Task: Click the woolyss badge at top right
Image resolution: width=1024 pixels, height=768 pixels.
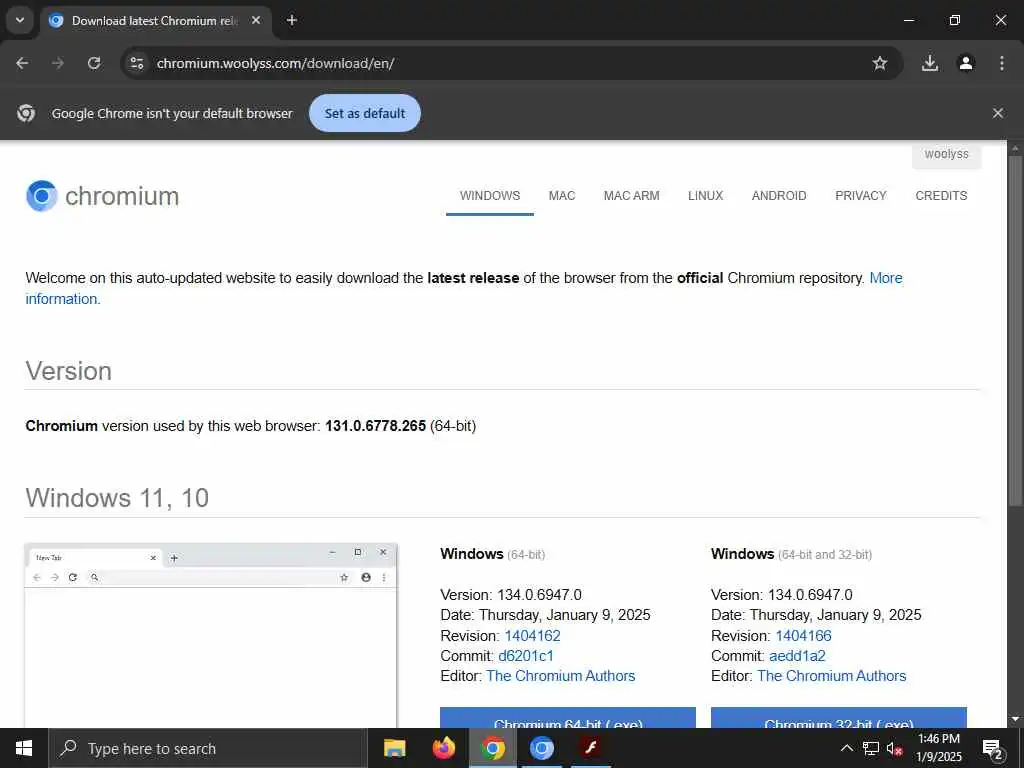Action: (x=946, y=155)
